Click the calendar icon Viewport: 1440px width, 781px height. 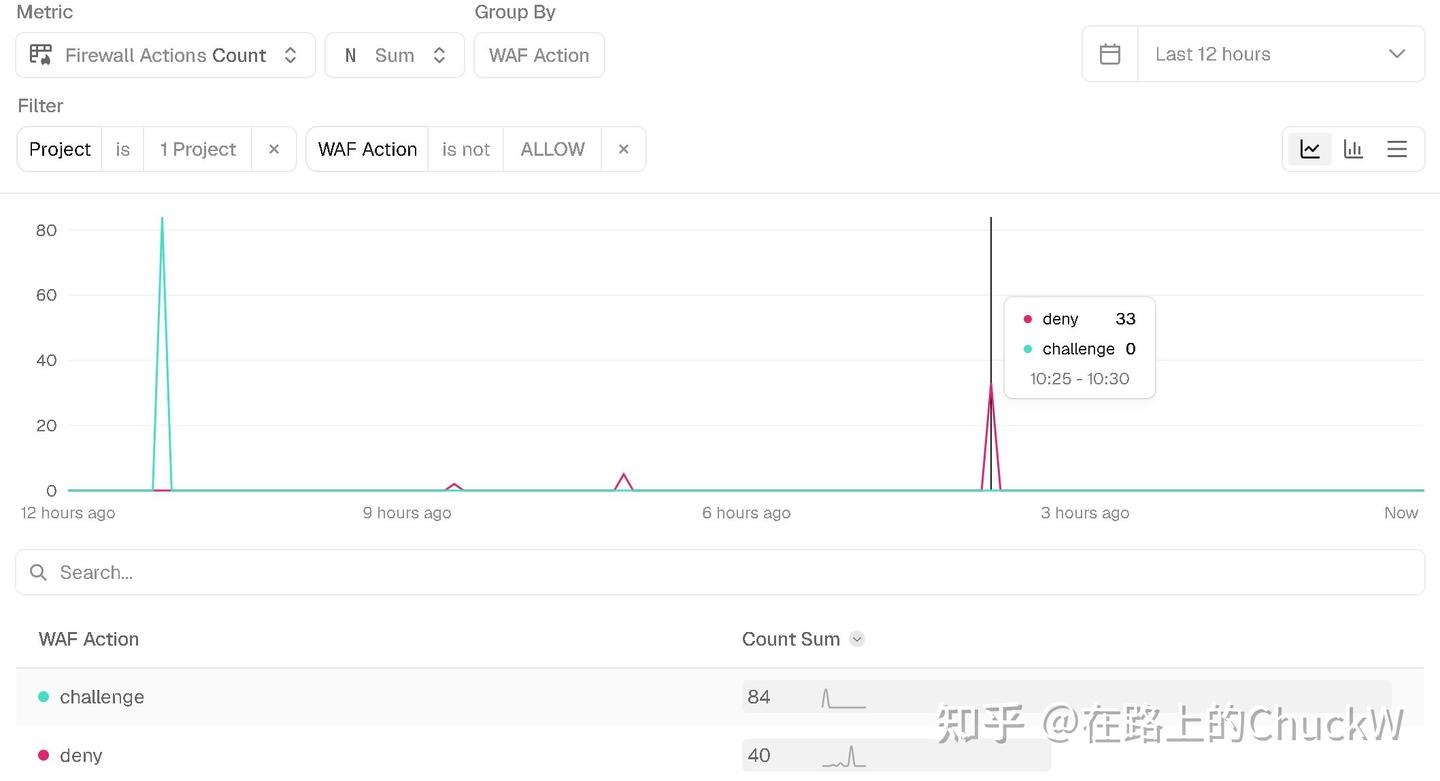tap(1110, 54)
